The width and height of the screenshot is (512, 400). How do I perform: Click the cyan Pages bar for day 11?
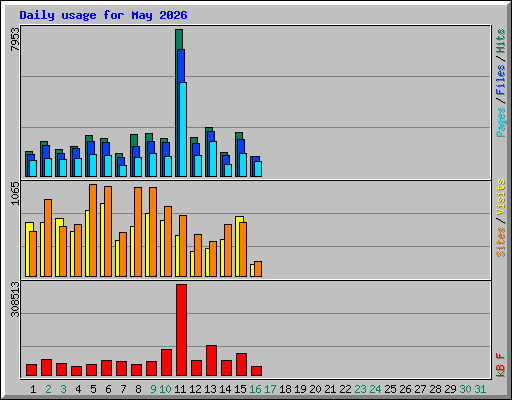183,129
